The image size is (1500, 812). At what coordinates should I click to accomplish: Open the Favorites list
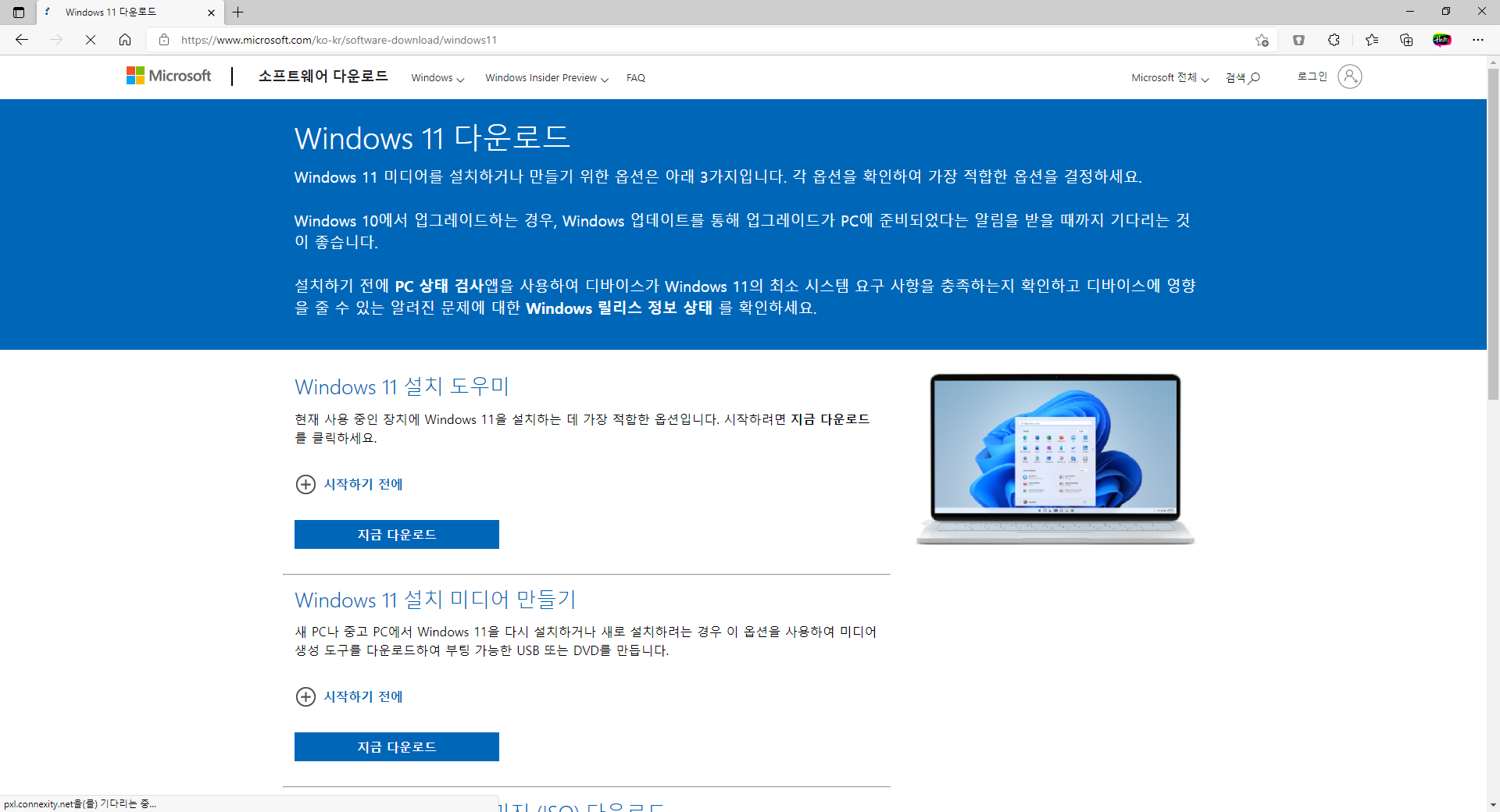coord(1371,40)
